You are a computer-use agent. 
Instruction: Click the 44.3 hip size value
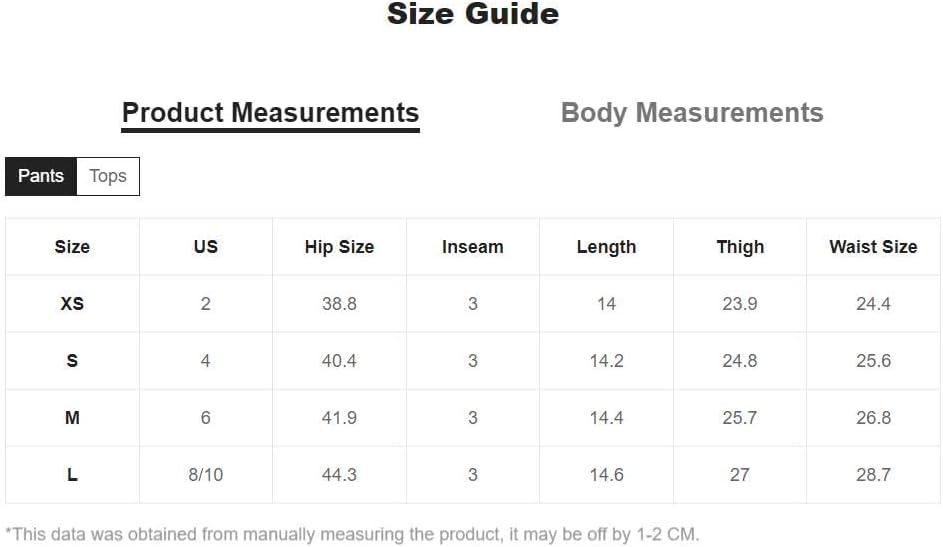pyautogui.click(x=339, y=475)
